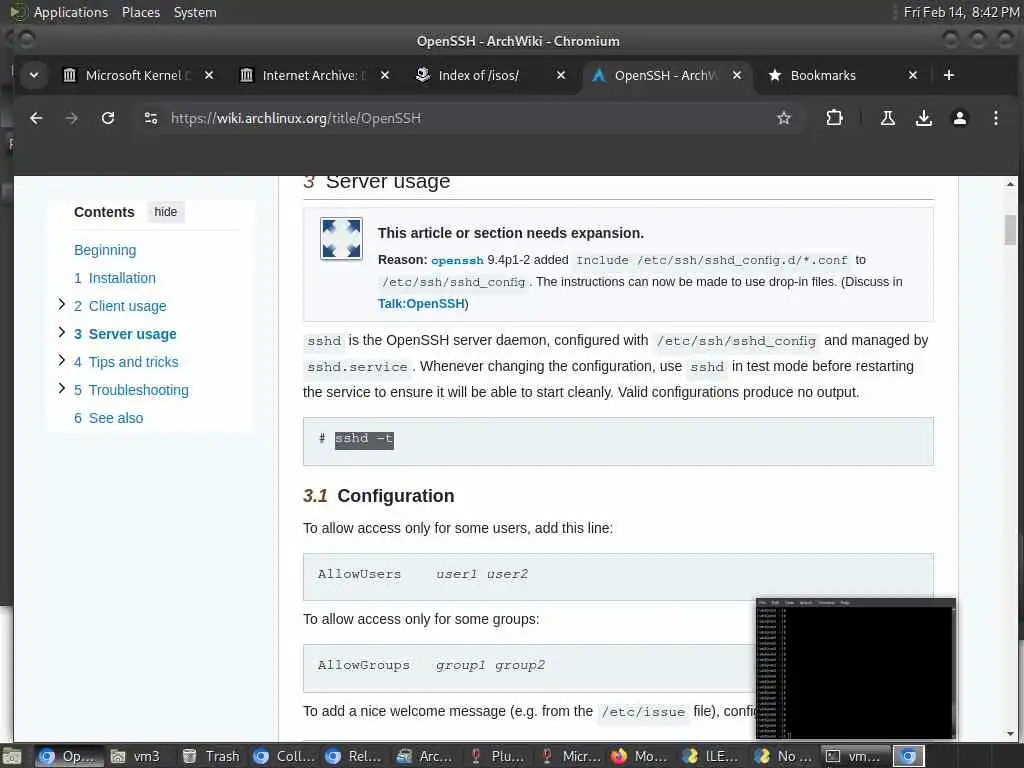
Task: Switch to ILE... Python taskbar window
Action: 711,756
